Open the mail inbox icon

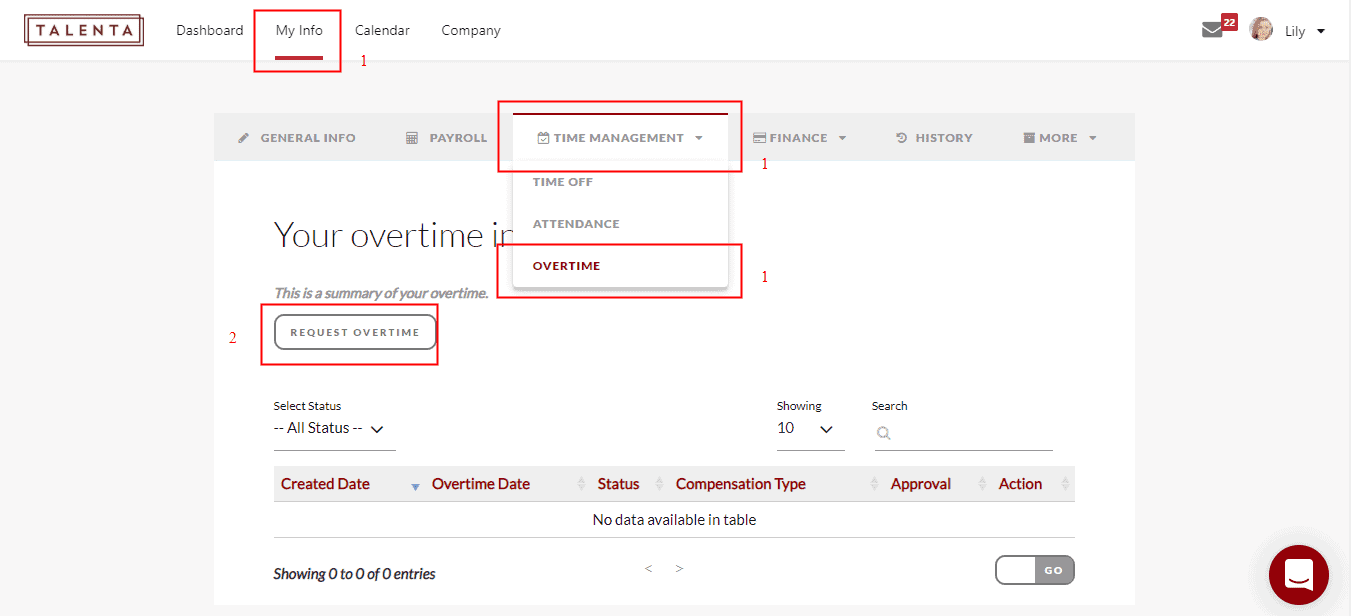(x=1212, y=30)
